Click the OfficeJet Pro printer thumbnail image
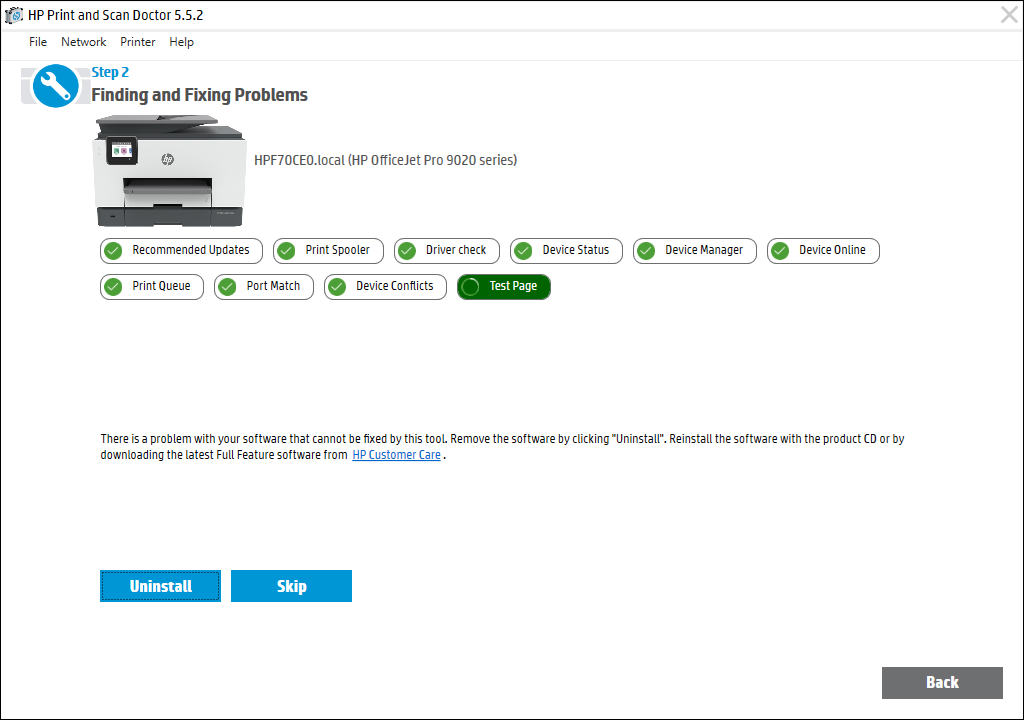The image size is (1024, 720). (169, 172)
